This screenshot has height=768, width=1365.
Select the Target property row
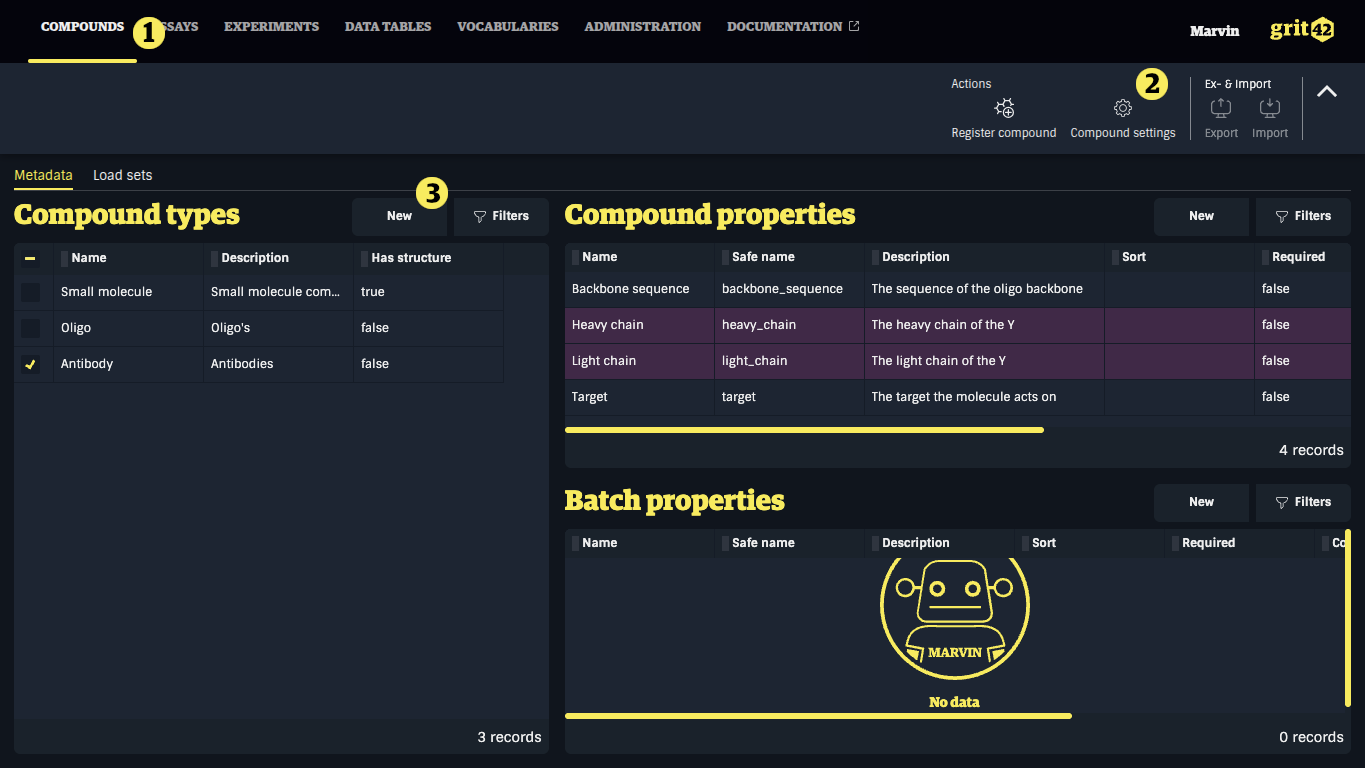pyautogui.click(x=958, y=397)
